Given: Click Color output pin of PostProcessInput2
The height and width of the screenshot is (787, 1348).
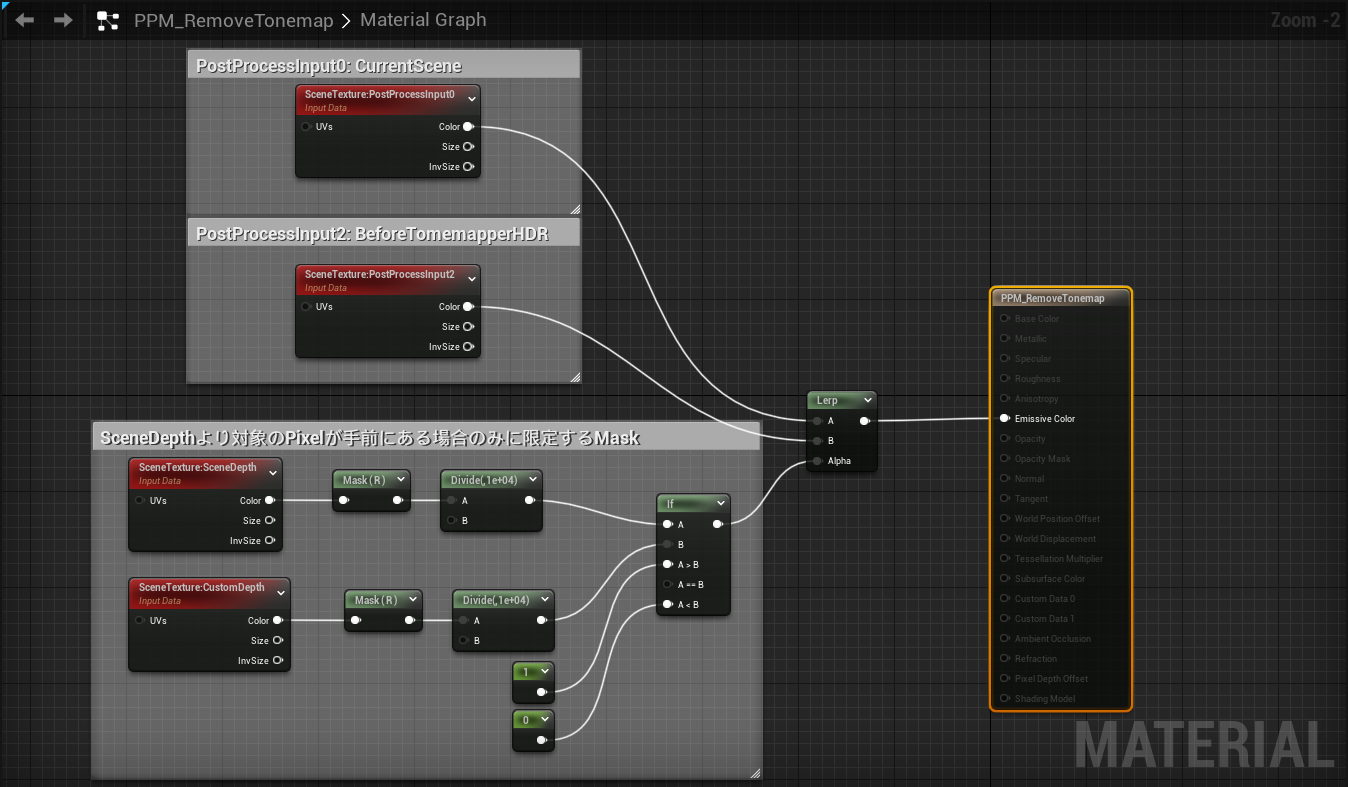Looking at the screenshot, I should [468, 307].
